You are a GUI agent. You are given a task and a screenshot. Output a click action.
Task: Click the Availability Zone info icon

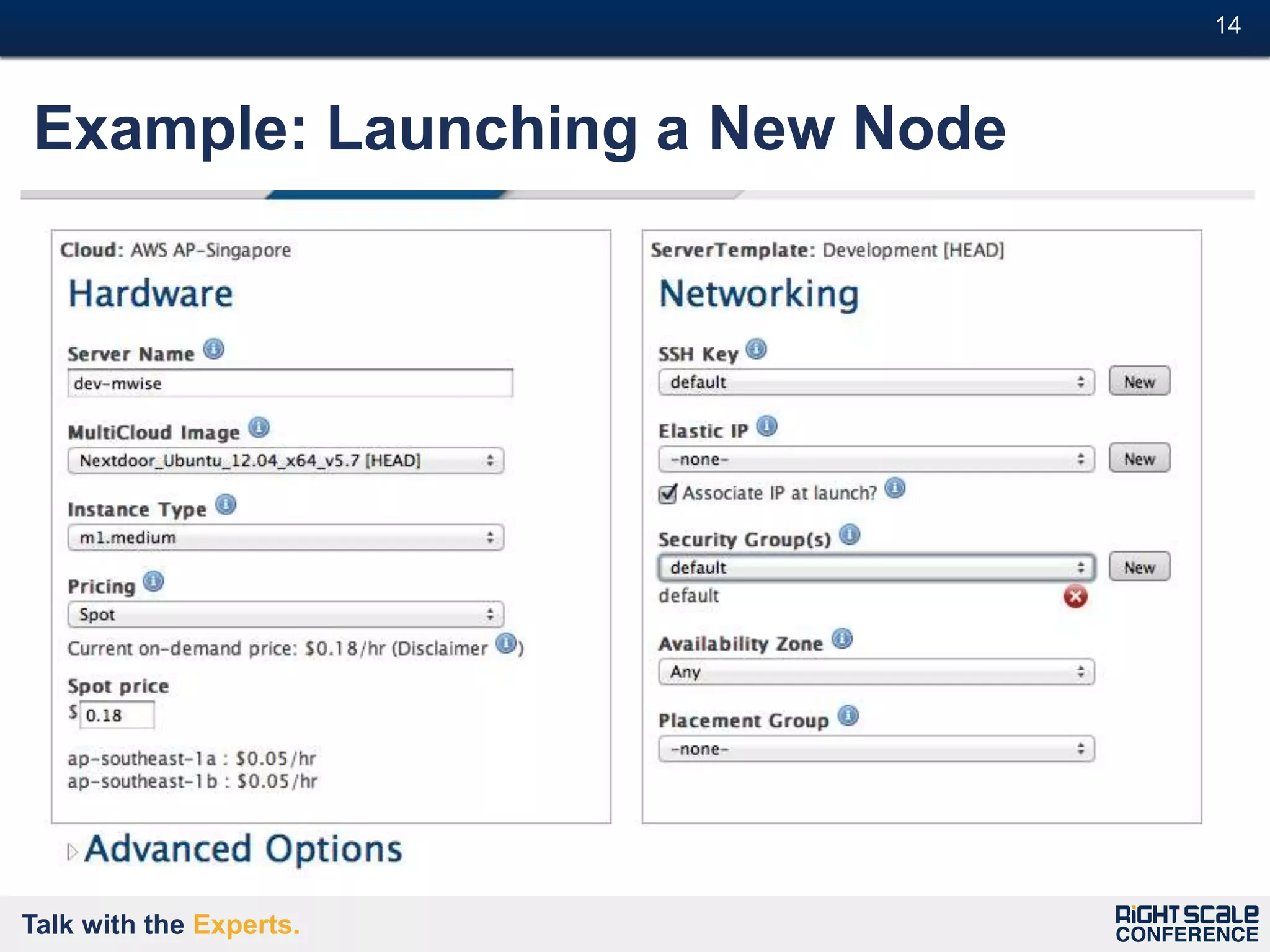842,639
